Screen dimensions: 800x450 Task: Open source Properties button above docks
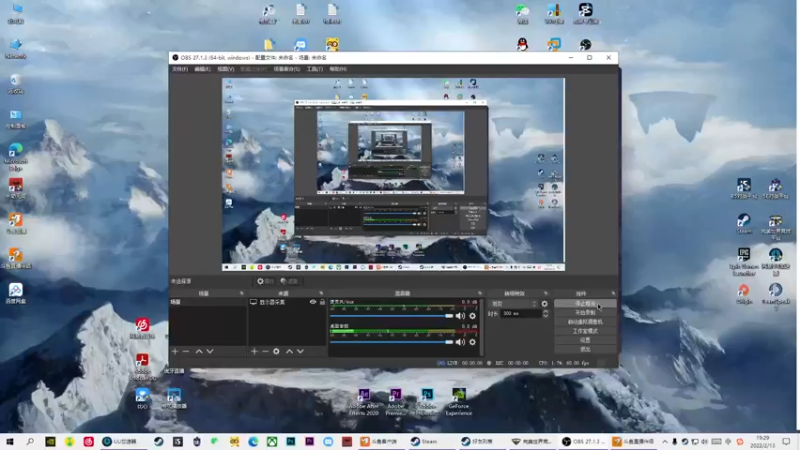[x=265, y=281]
